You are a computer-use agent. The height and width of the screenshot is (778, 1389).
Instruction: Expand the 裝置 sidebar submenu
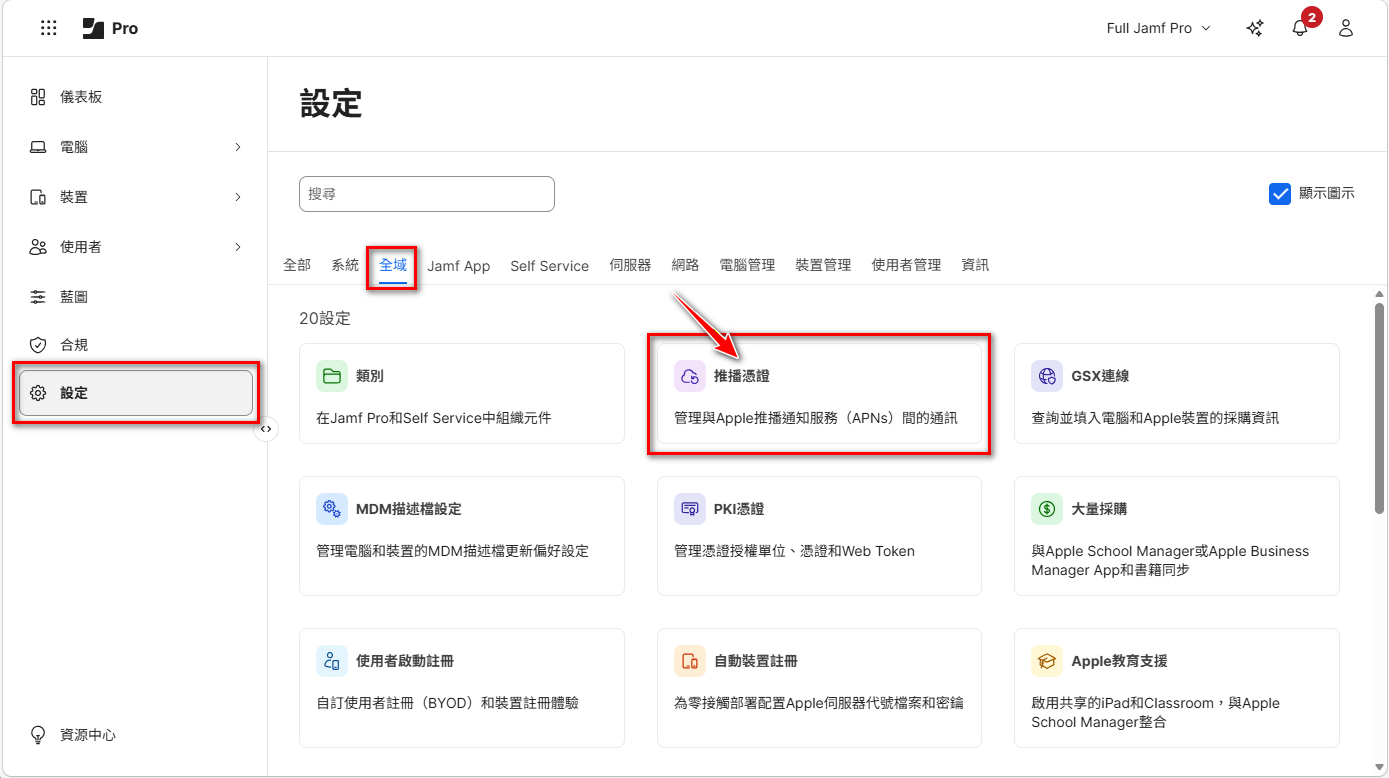238,197
